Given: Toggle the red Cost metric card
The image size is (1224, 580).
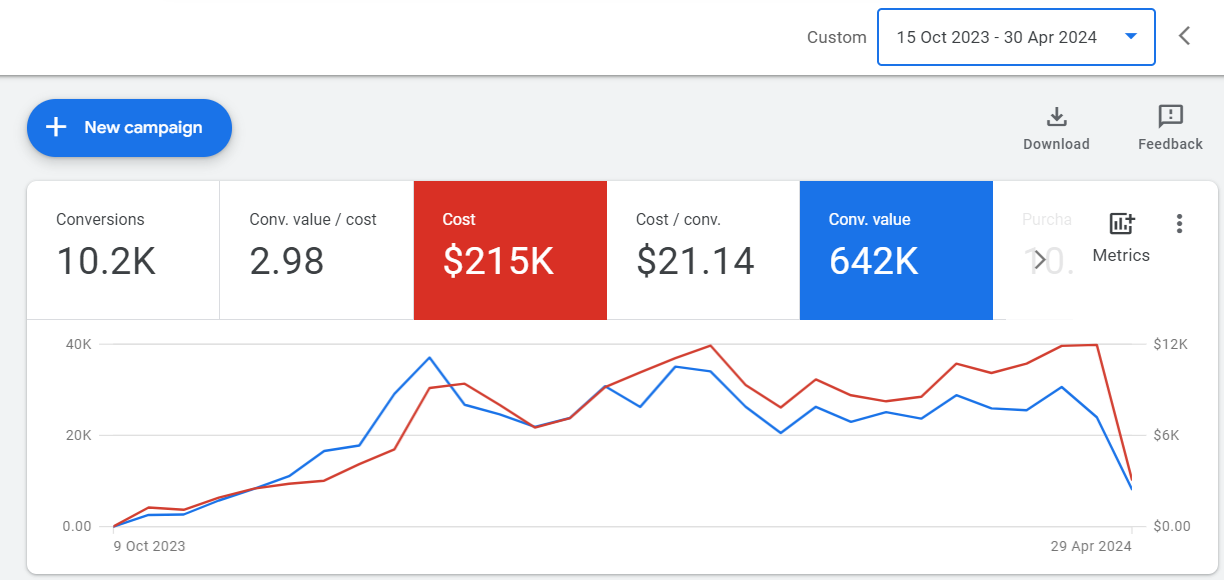Looking at the screenshot, I should (510, 250).
